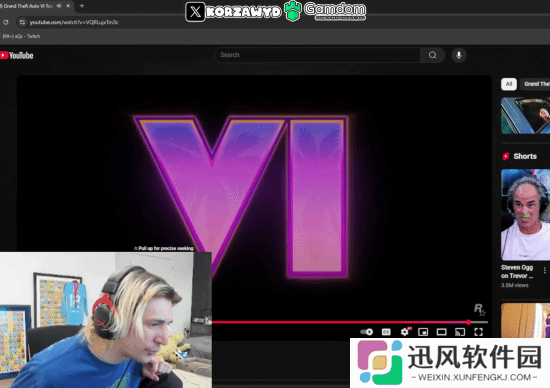Select the Grand Theft Auto VI browser tab
The image size is (550, 388).
[x=26, y=6]
